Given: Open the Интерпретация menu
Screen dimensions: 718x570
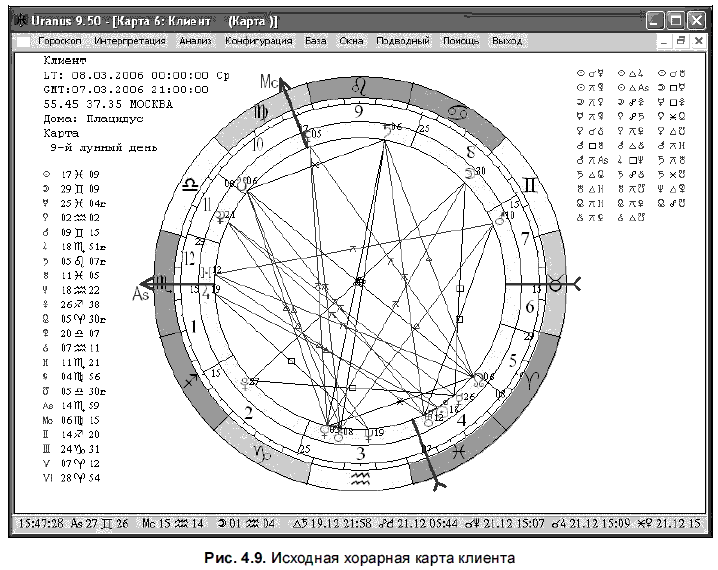Looking at the screenshot, I should (130, 41).
